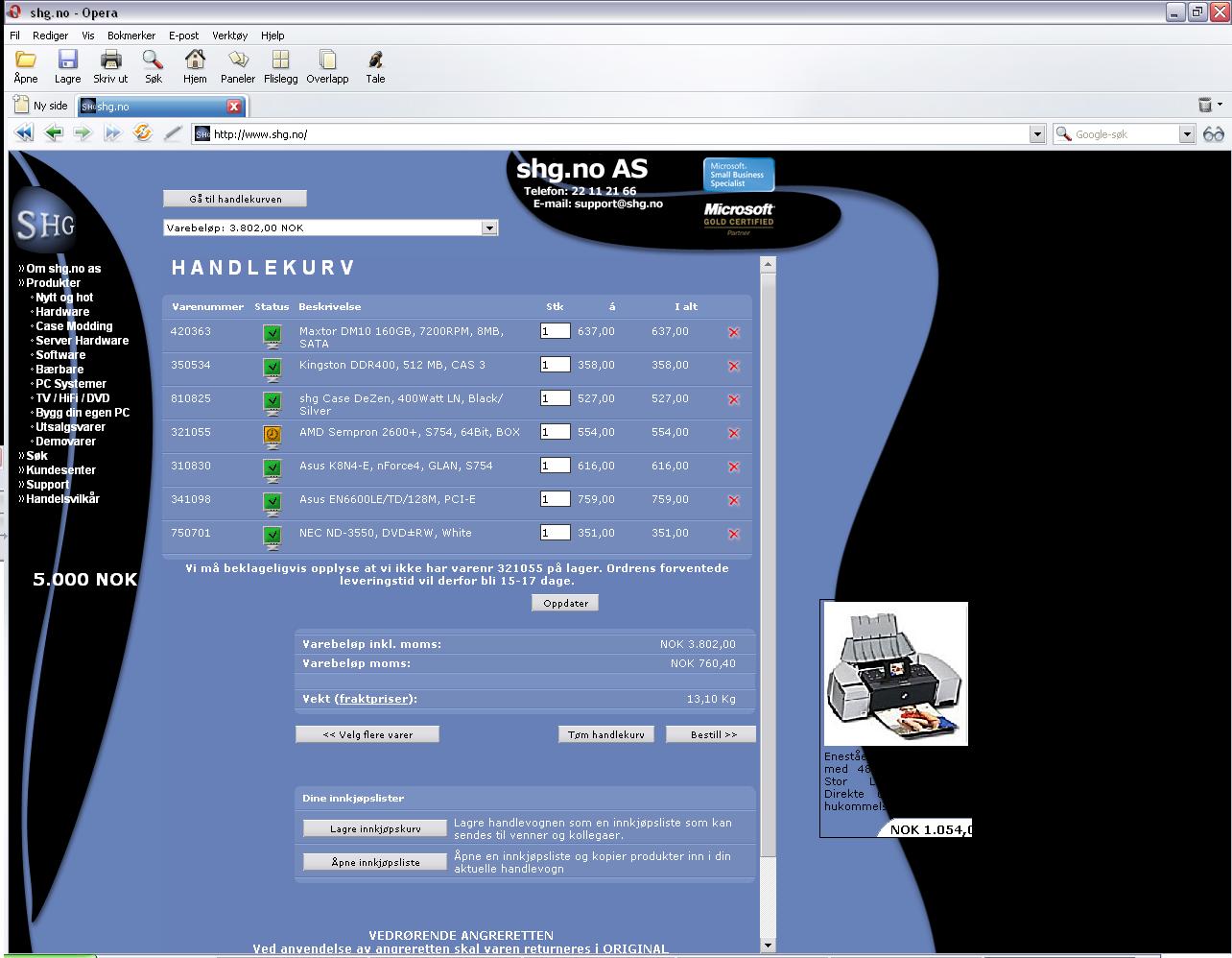Viewport: 1232px width, 958px height.
Task: Open the Handelsvilkår link
Action: coord(62,499)
